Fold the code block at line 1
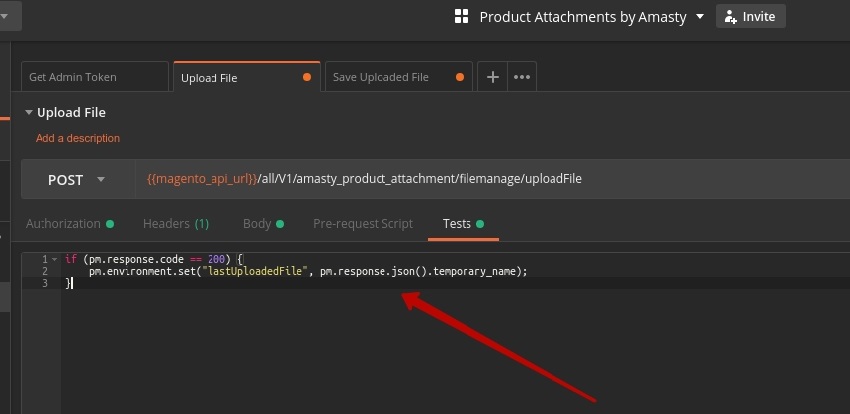 [54, 260]
